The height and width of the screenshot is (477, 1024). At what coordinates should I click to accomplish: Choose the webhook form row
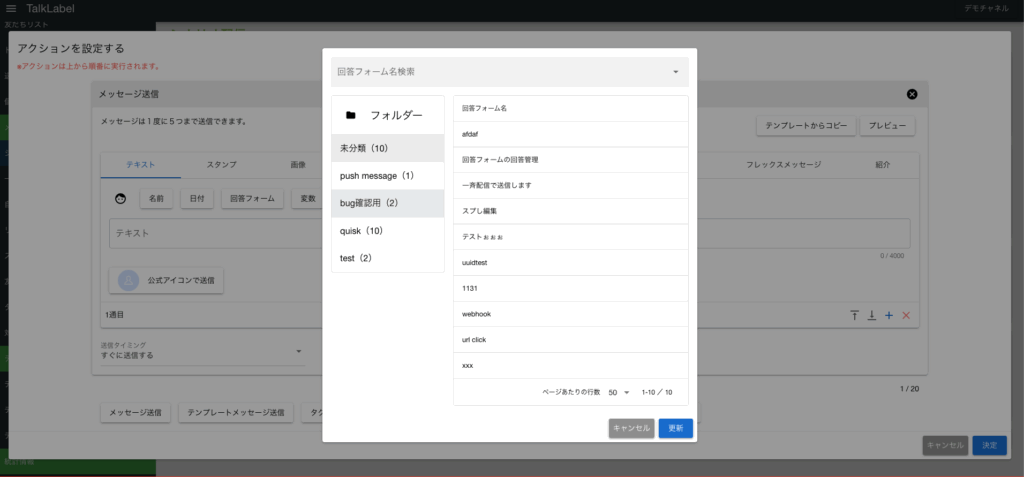pyautogui.click(x=570, y=314)
